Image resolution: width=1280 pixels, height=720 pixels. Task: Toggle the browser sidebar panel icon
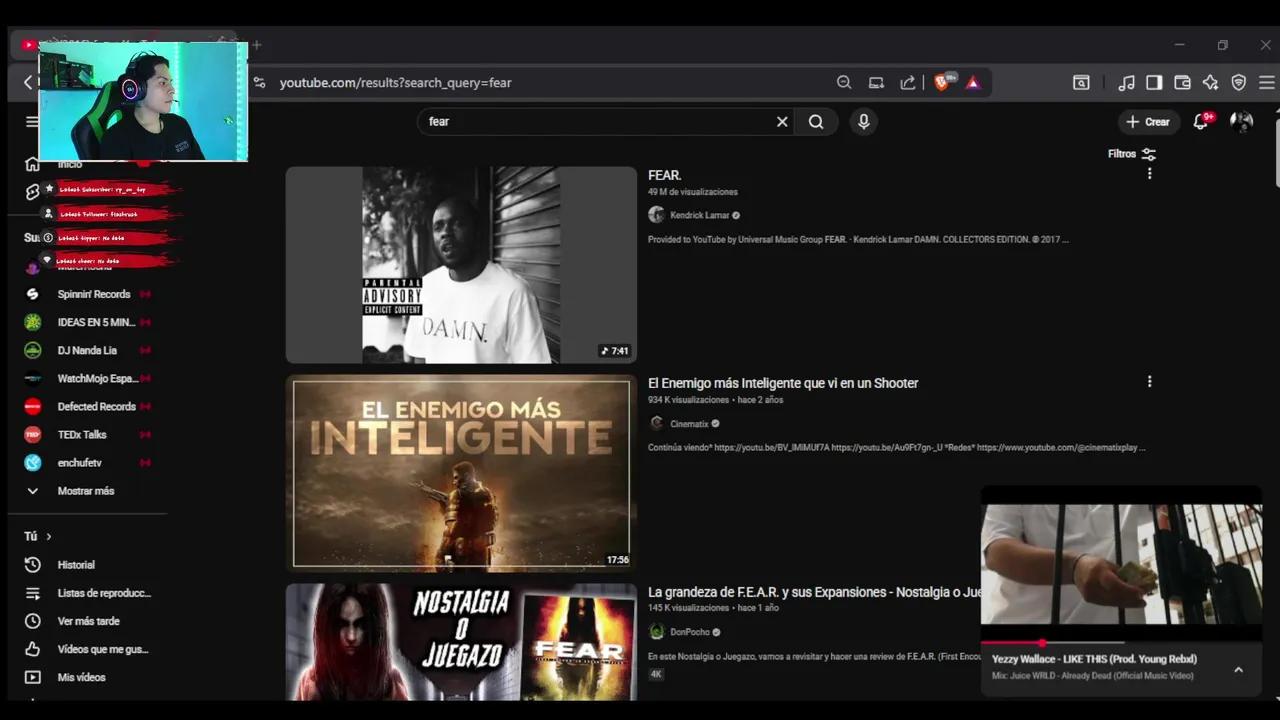[x=1154, y=82]
